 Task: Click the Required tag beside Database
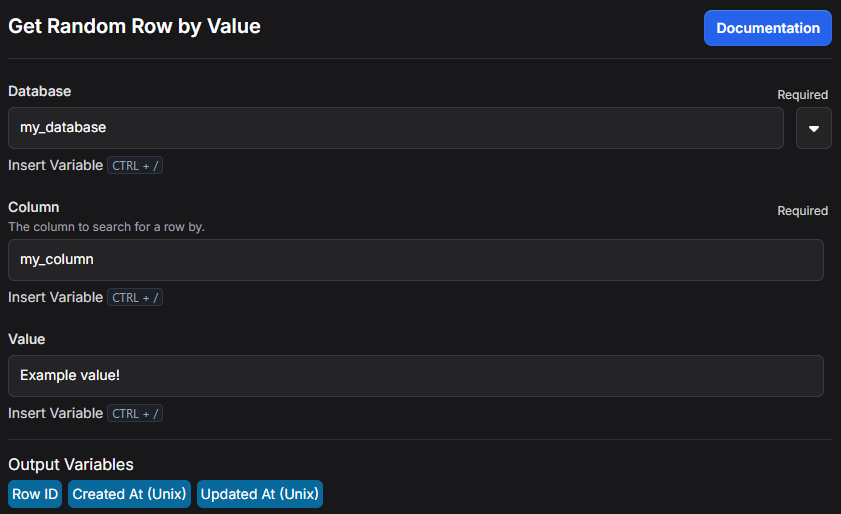tap(802, 95)
